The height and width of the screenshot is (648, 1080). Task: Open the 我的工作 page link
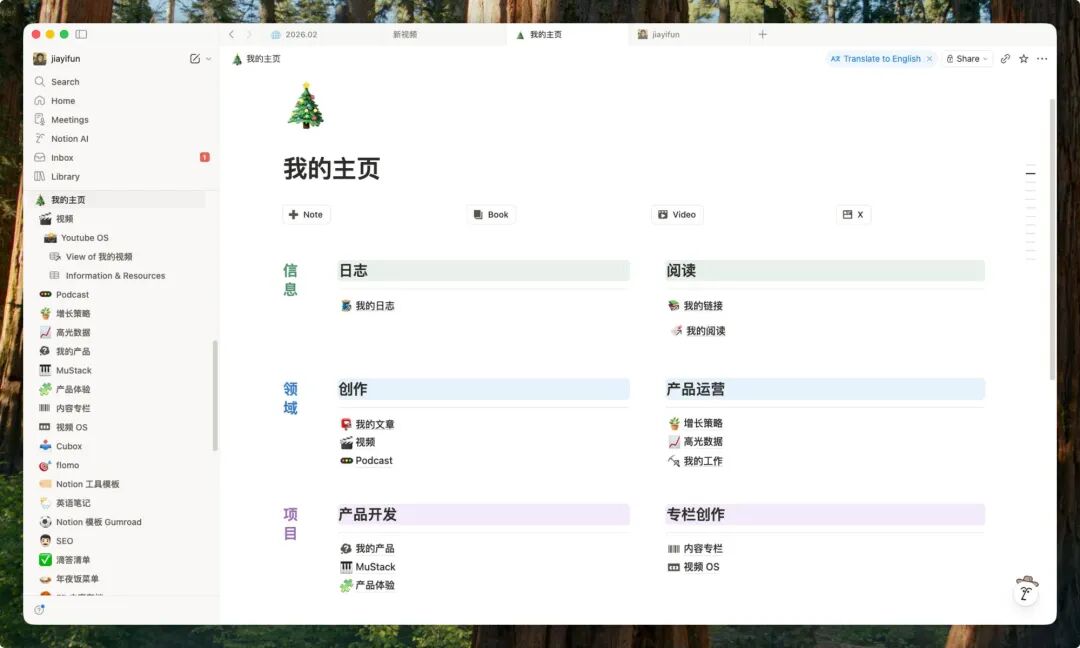pos(696,461)
